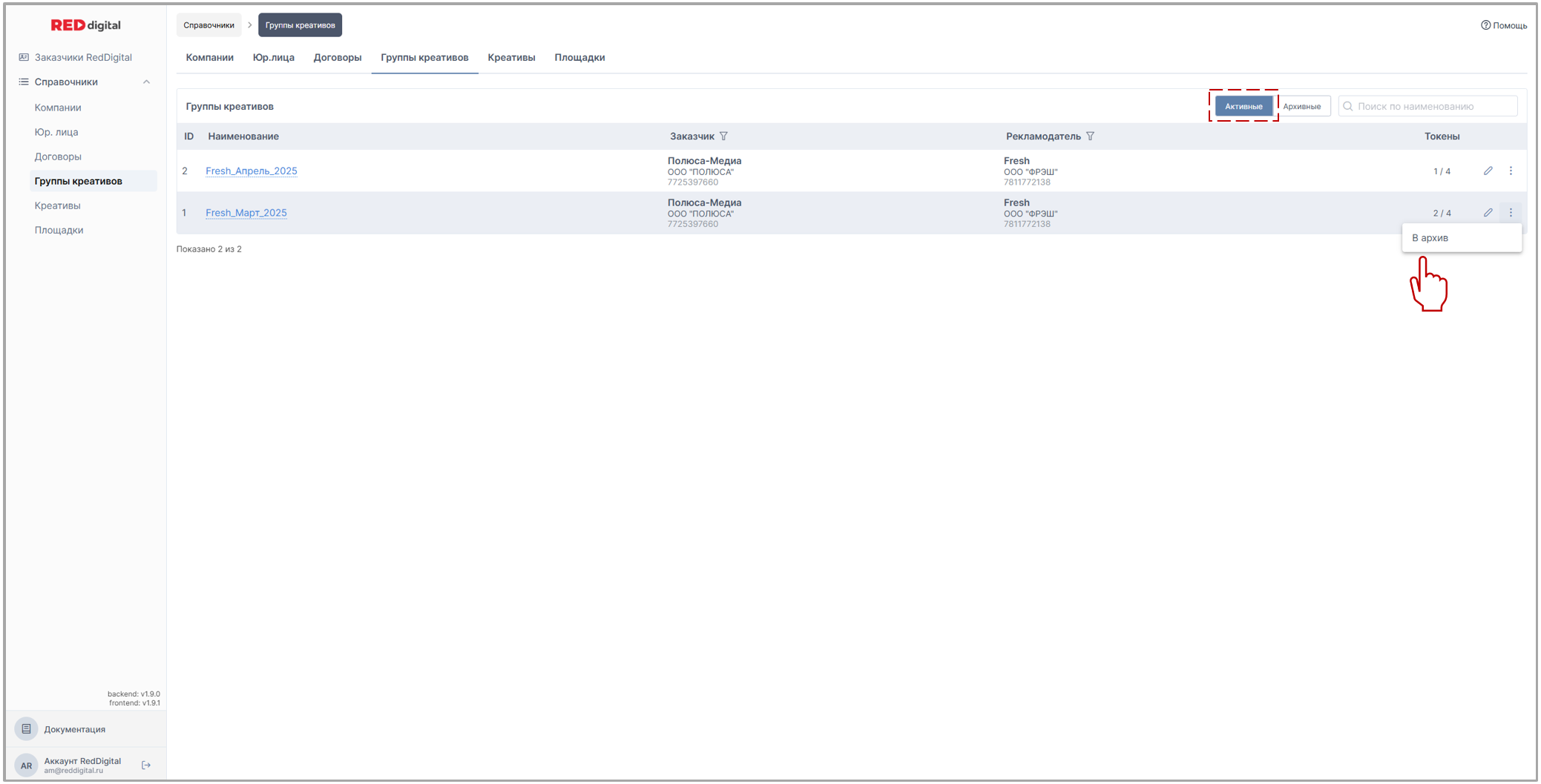Click tokens value 2 / 4

pyautogui.click(x=1442, y=213)
